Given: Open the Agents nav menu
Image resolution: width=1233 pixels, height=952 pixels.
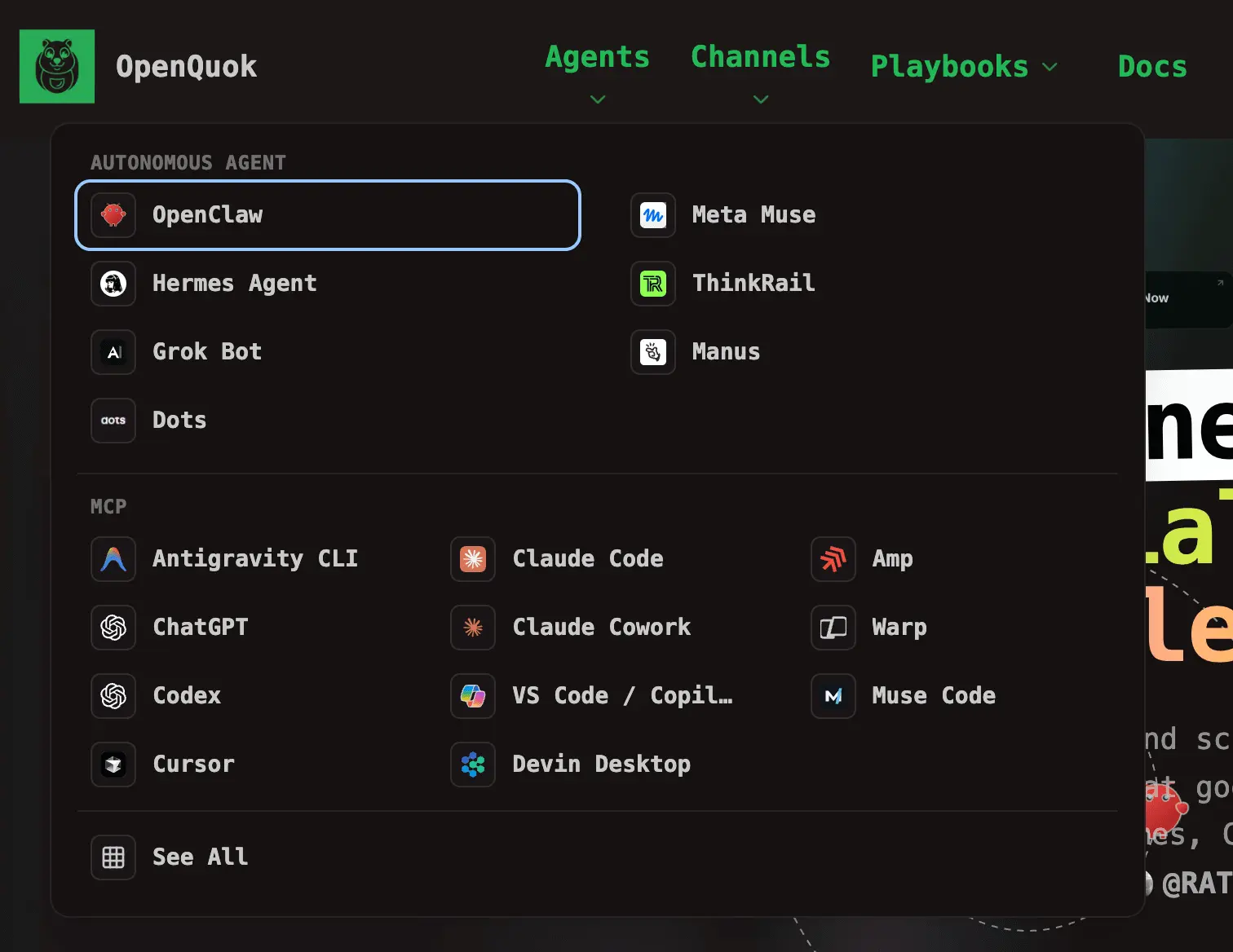Looking at the screenshot, I should coord(598,57).
